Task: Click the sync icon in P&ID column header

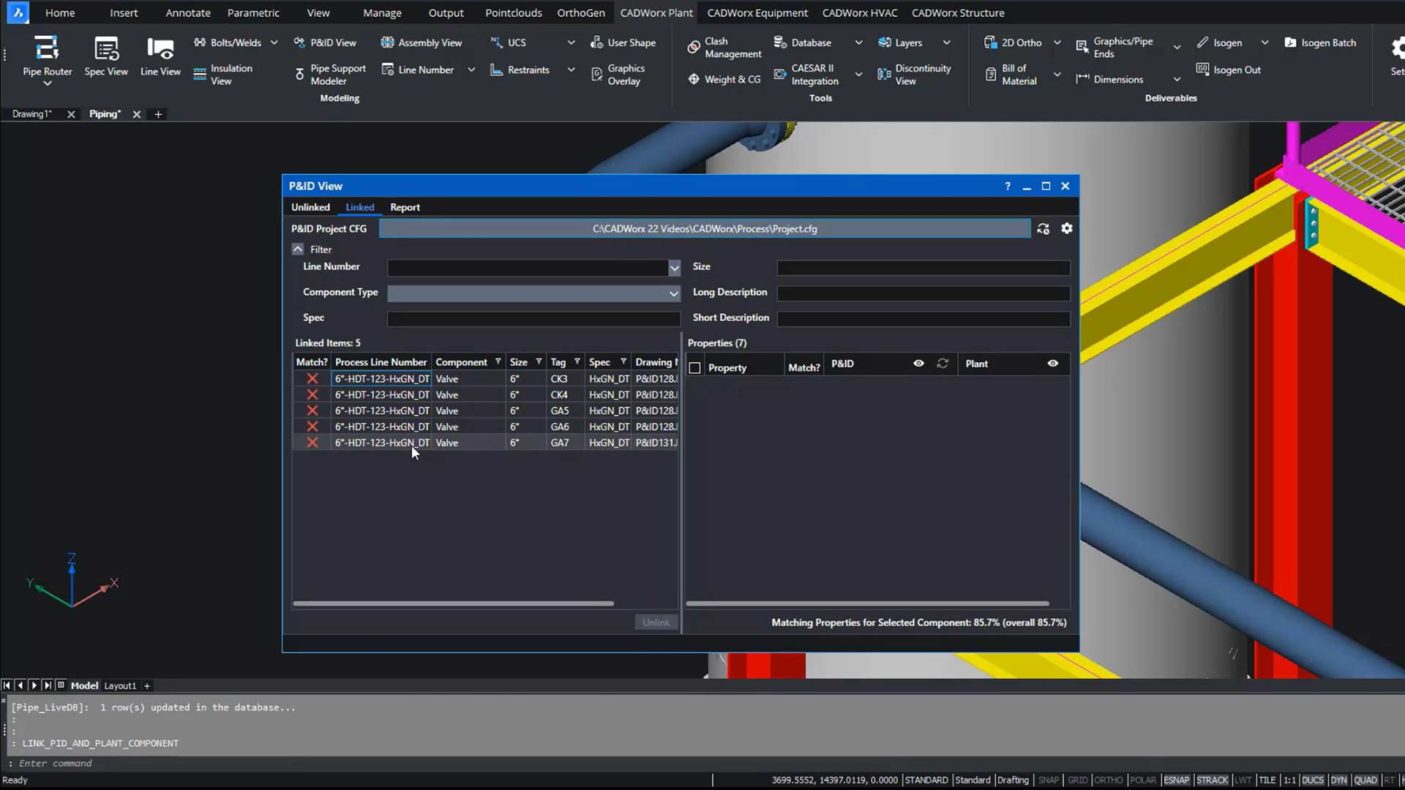Action: click(x=942, y=364)
